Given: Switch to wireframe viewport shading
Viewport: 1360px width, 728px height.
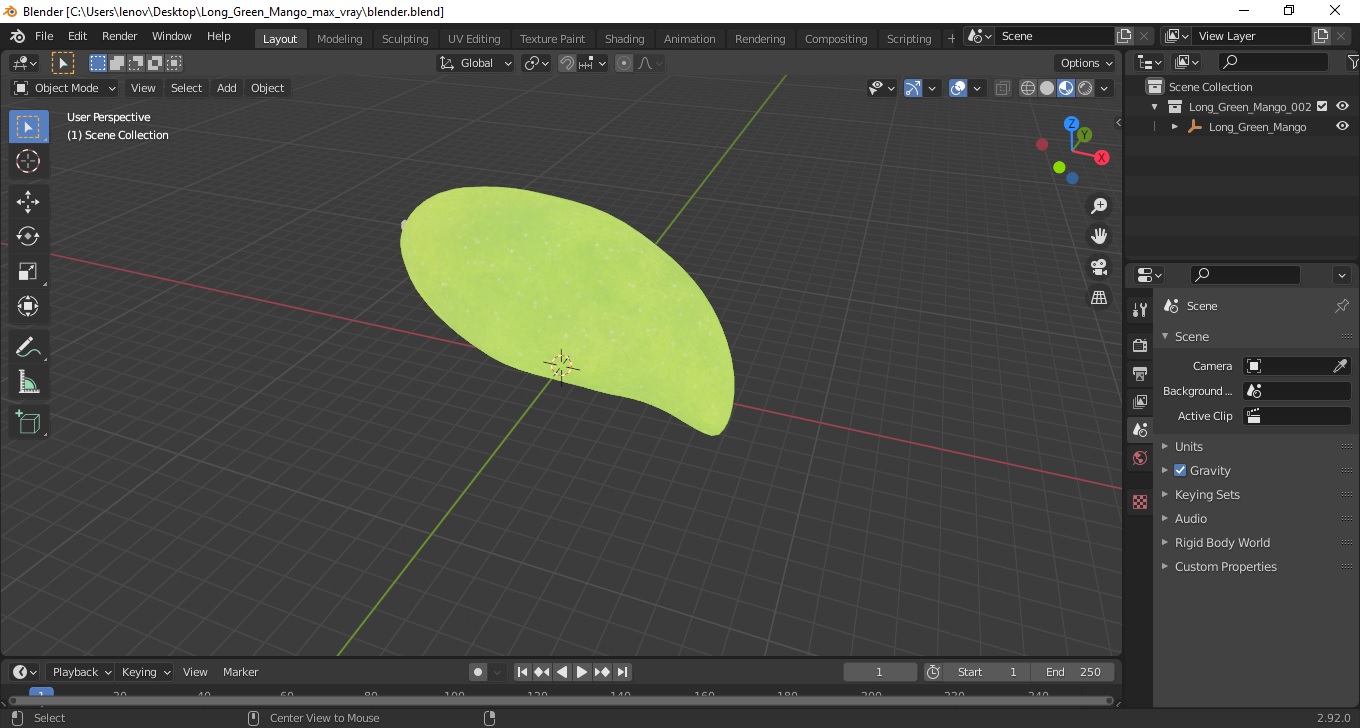Looking at the screenshot, I should point(1028,88).
